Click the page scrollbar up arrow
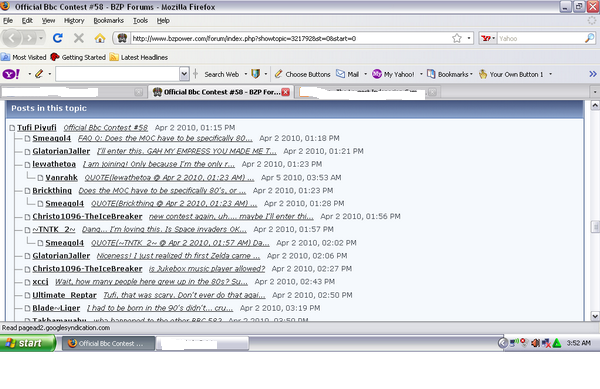The width and height of the screenshot is (600, 389). tap(595, 105)
